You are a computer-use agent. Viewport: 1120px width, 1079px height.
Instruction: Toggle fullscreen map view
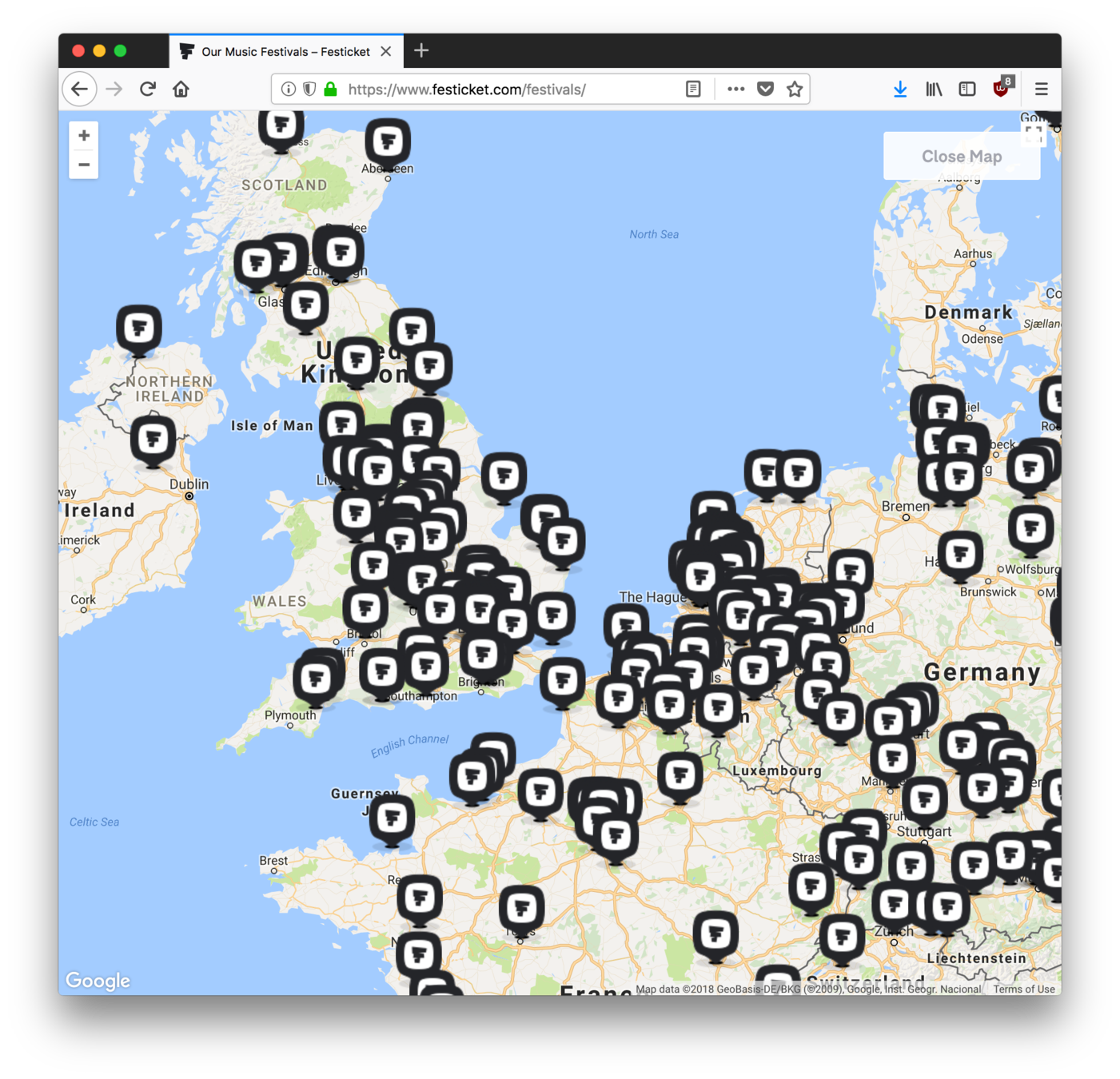(x=1034, y=134)
